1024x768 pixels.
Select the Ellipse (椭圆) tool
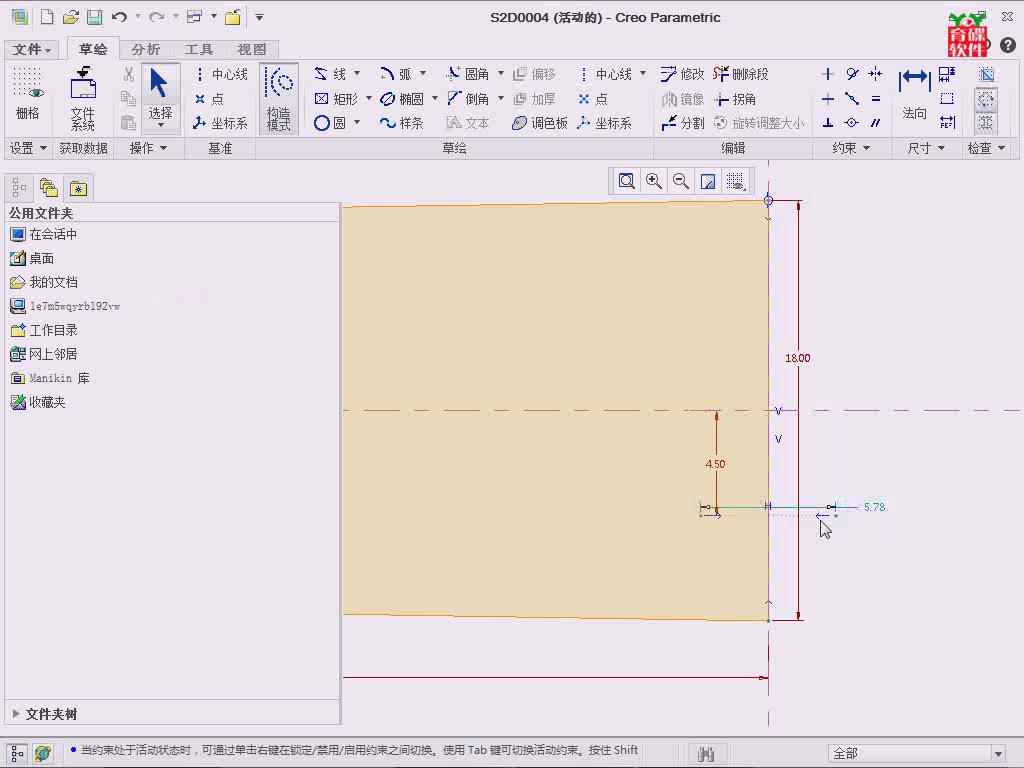(402, 99)
